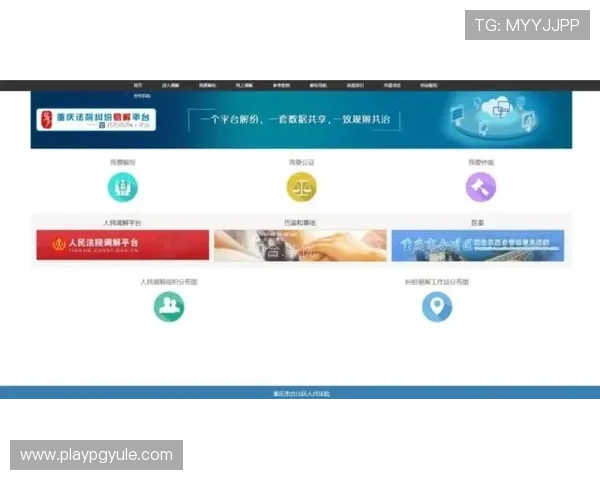600x480 pixels.
Task: Click the 人民调解平台 heading text
Action: coord(122,223)
